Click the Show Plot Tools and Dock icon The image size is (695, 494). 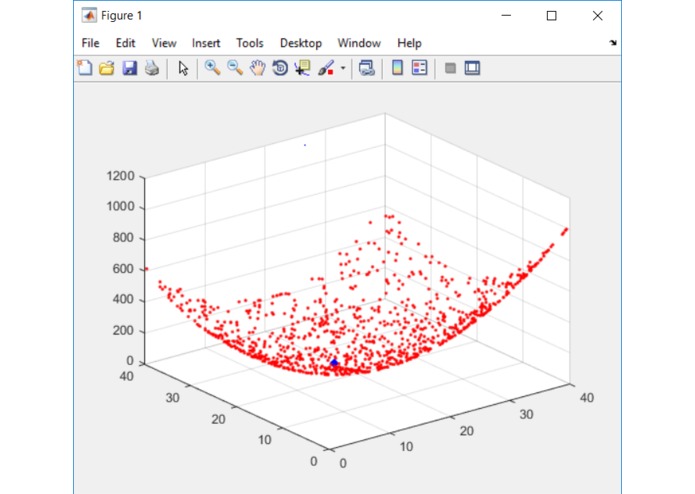pyautogui.click(x=472, y=68)
